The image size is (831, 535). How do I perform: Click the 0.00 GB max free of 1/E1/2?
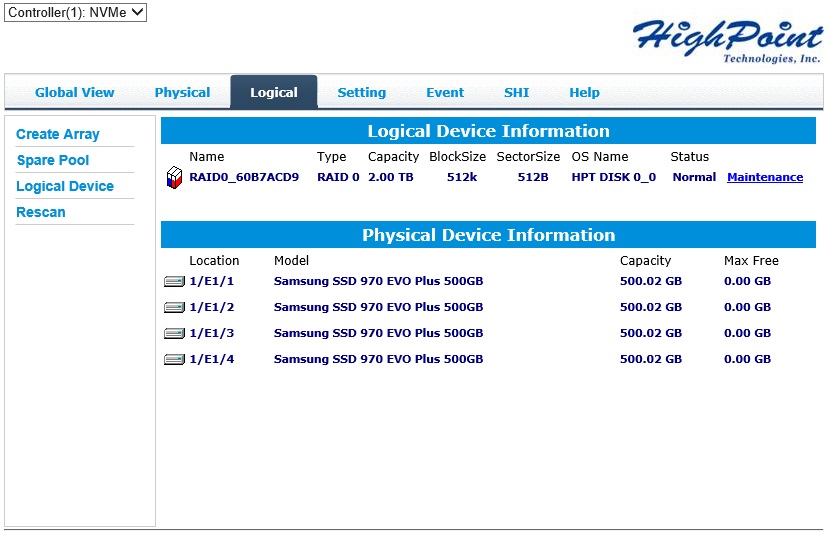(747, 307)
